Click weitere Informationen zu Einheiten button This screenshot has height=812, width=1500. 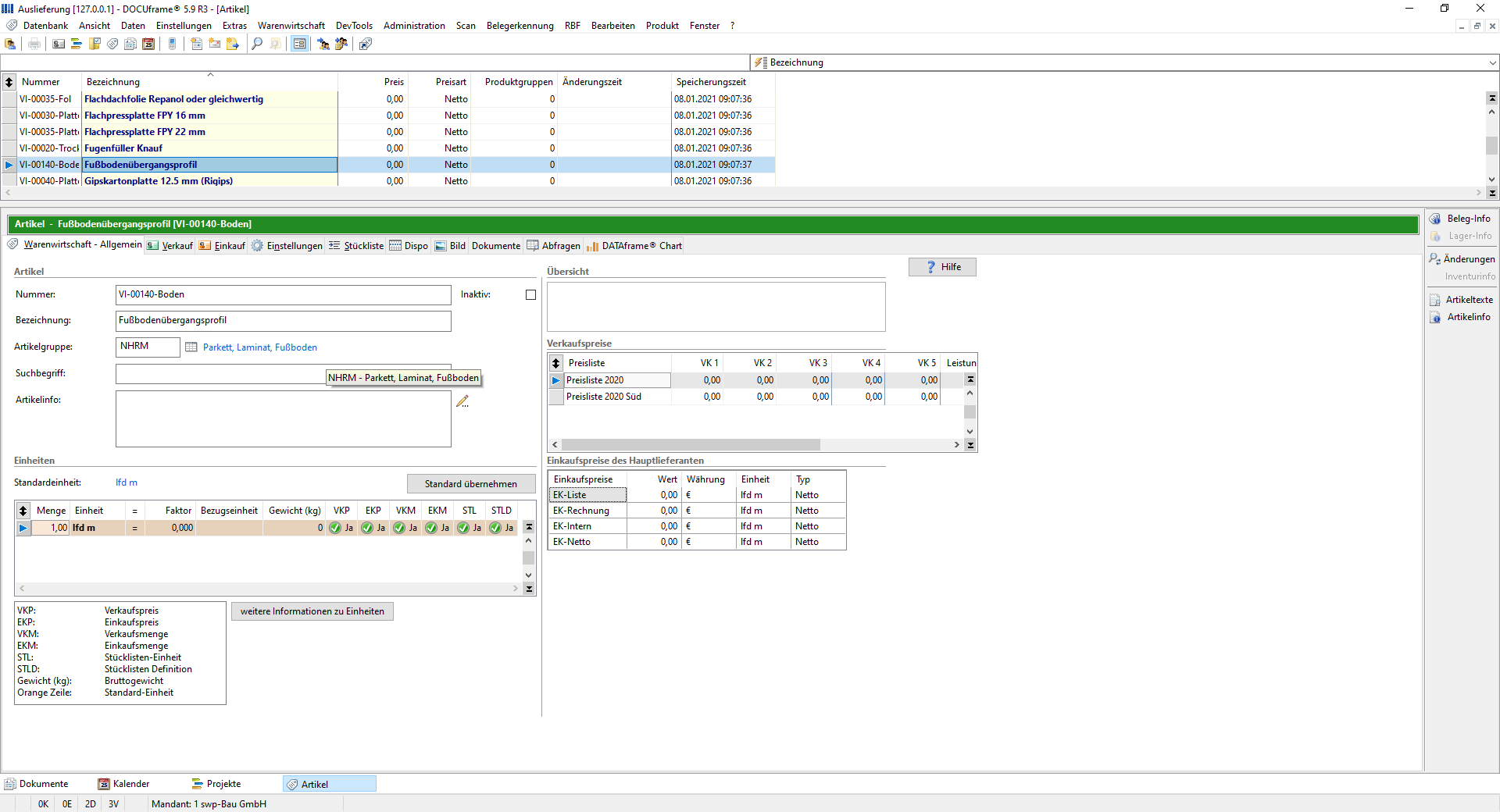tap(312, 611)
